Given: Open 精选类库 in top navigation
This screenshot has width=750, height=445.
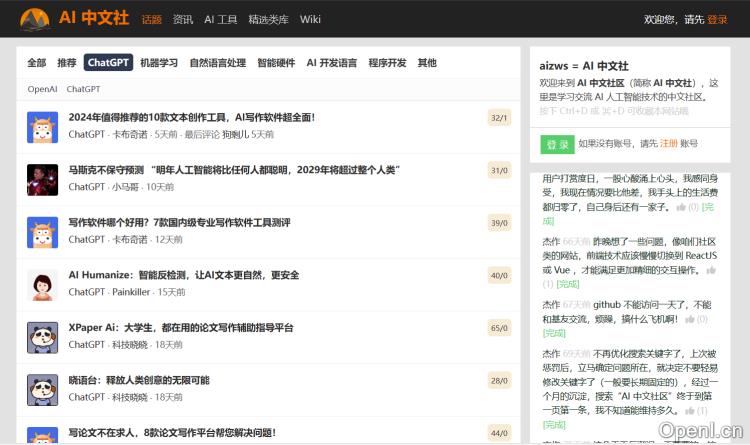Looking at the screenshot, I should (268, 20).
